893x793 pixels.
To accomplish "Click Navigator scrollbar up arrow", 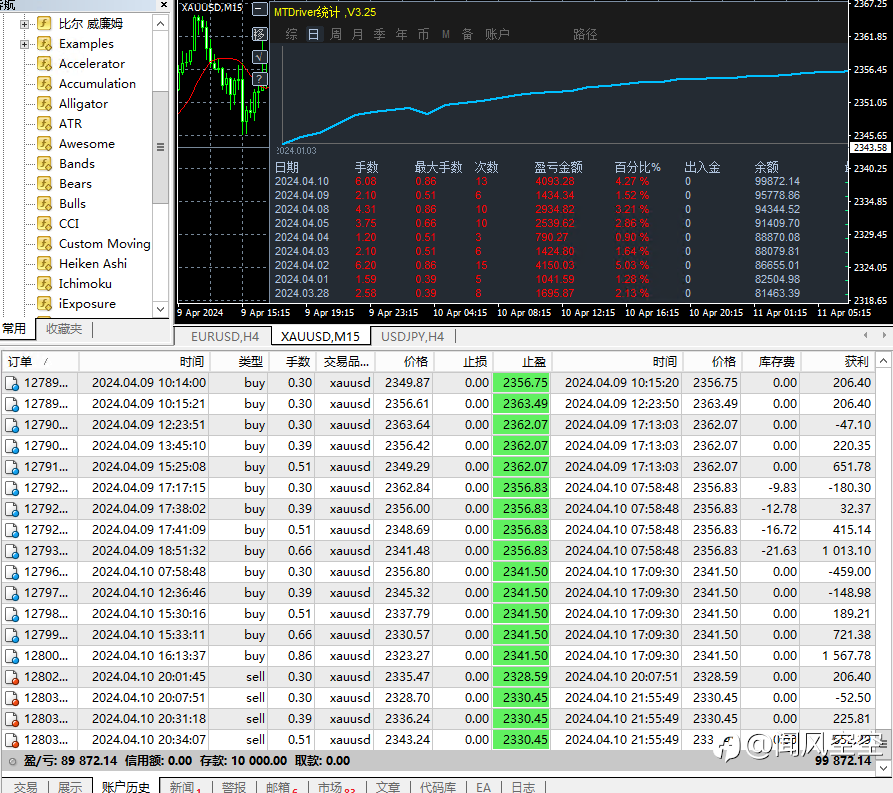I will click(161, 24).
